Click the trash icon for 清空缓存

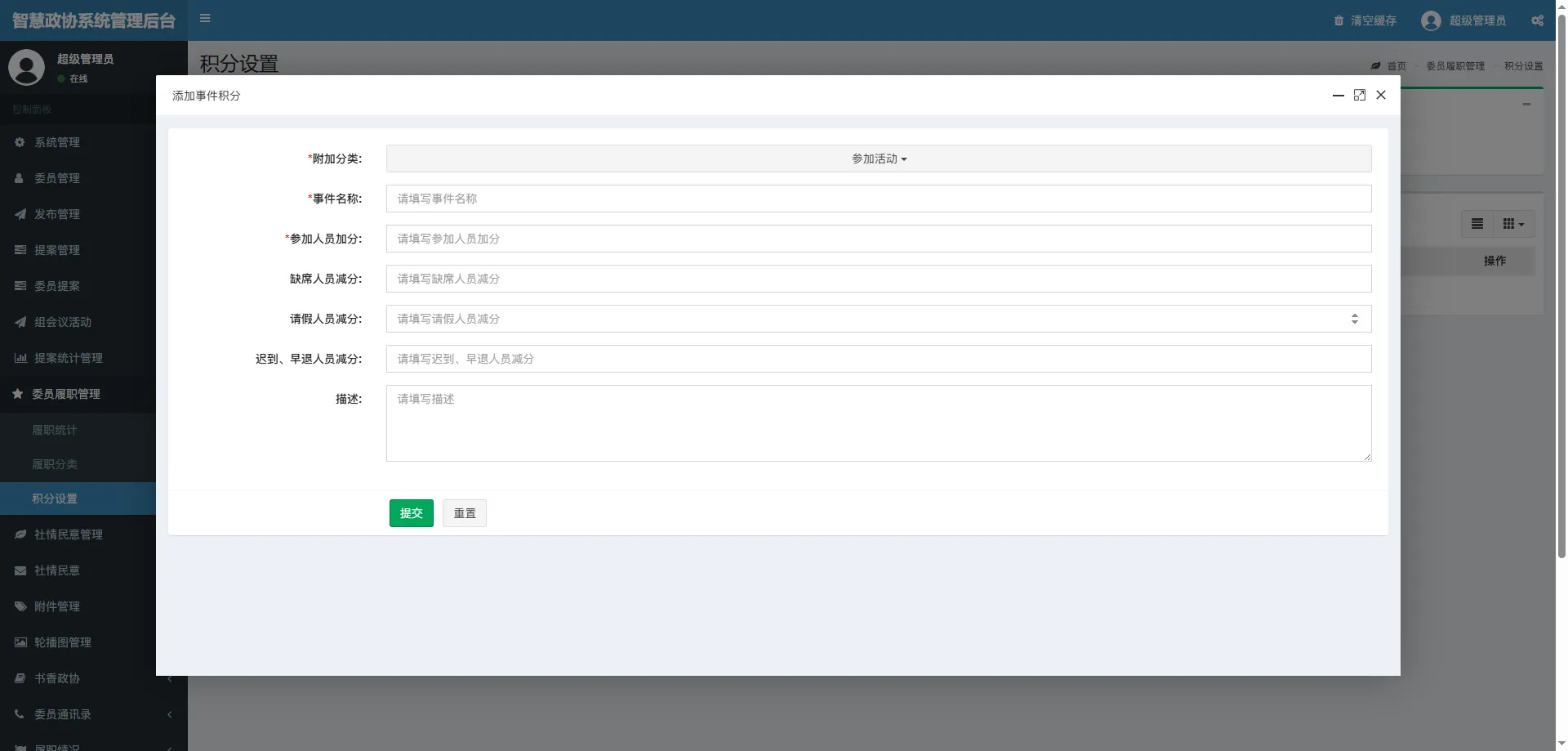coord(1339,20)
